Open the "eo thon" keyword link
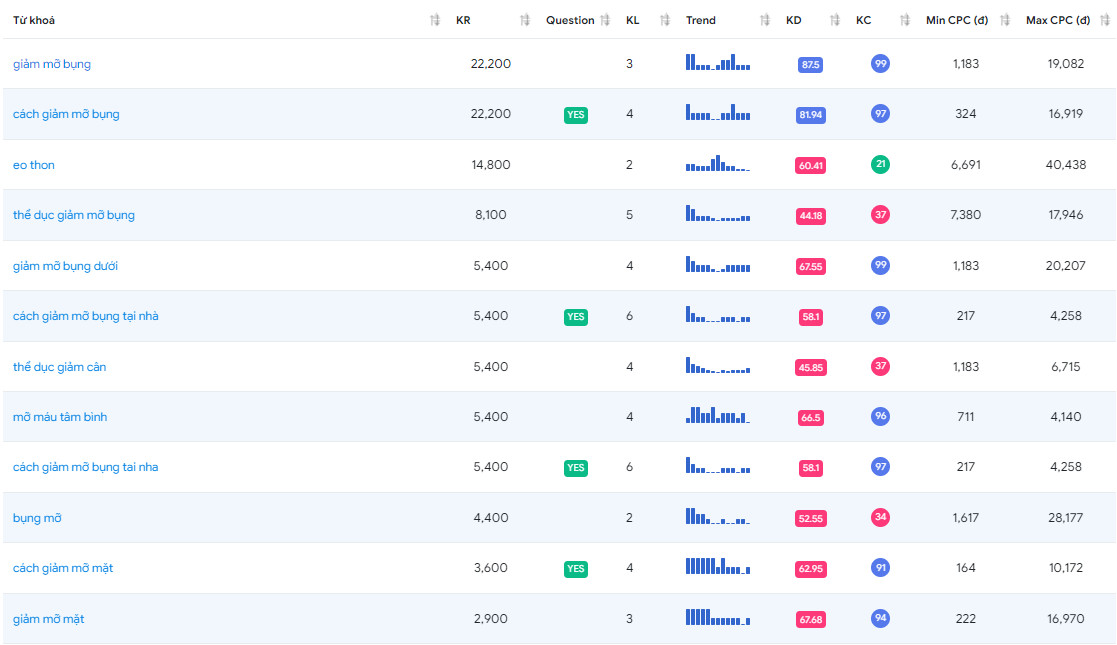The height and width of the screenshot is (645, 1117). [34, 165]
